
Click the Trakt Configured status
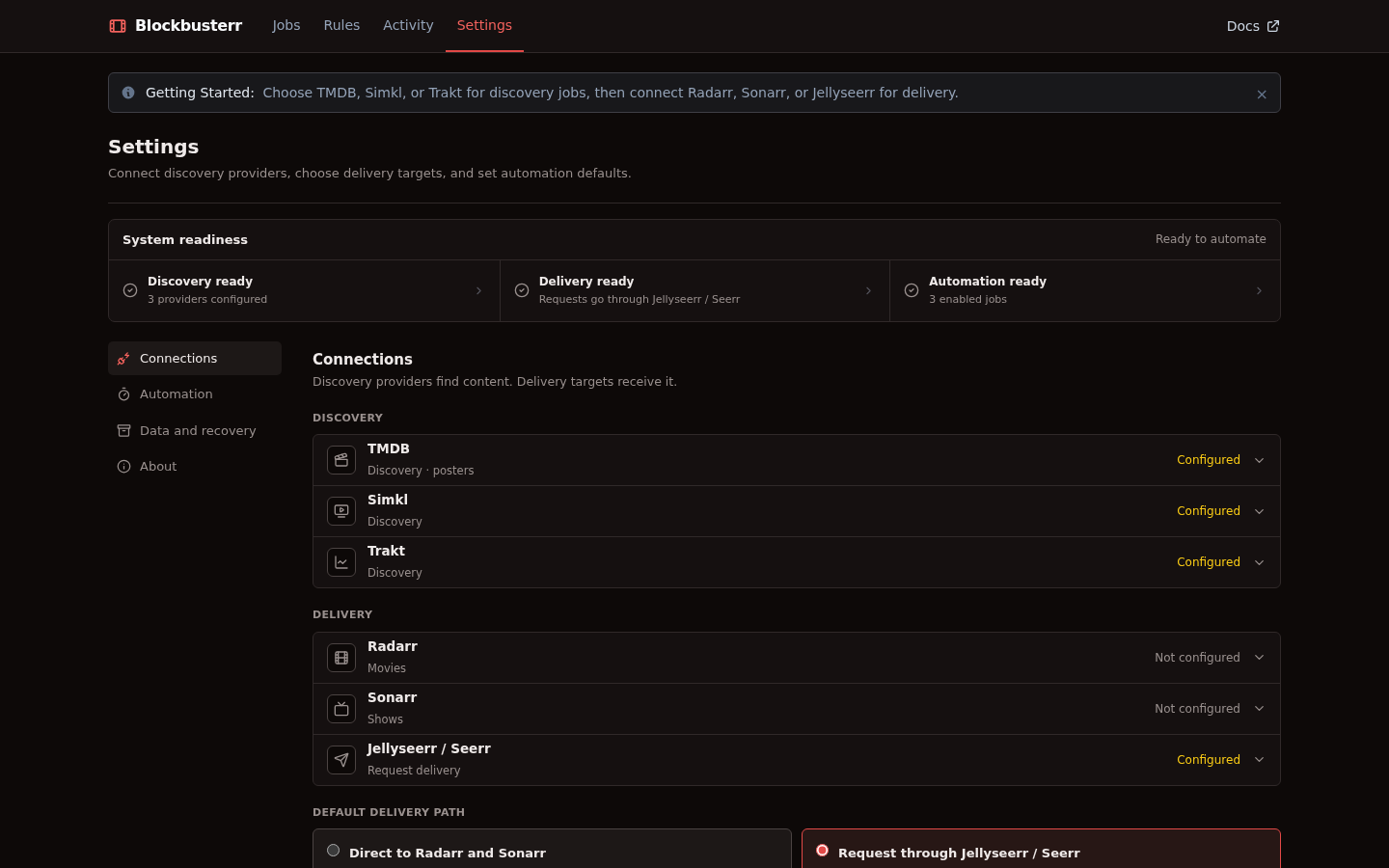(x=1209, y=562)
